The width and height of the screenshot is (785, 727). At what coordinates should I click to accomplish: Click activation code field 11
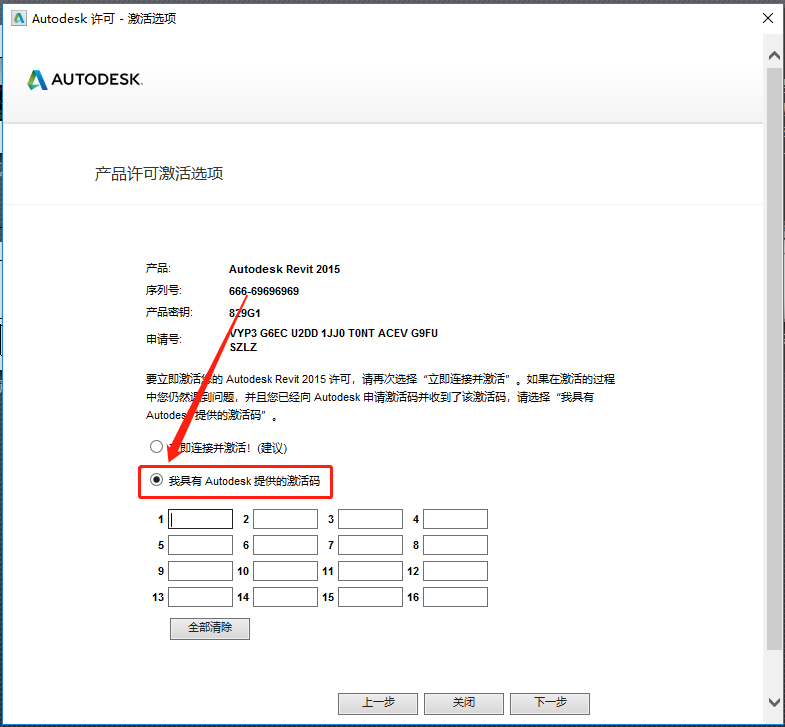370,571
